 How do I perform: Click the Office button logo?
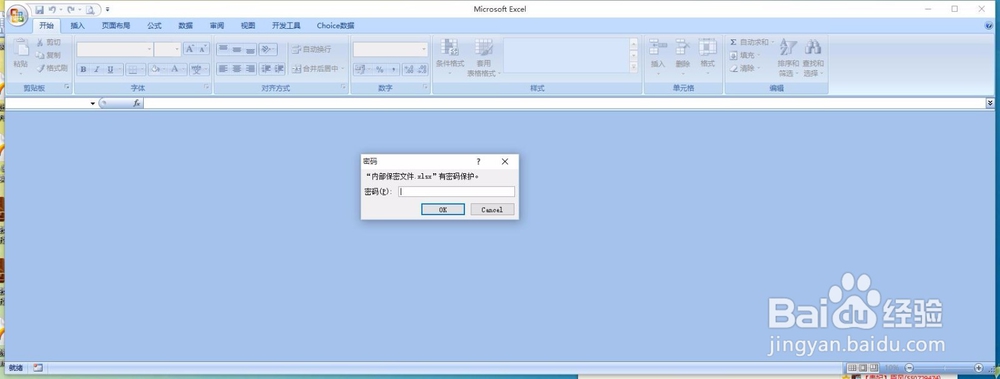(x=17, y=15)
